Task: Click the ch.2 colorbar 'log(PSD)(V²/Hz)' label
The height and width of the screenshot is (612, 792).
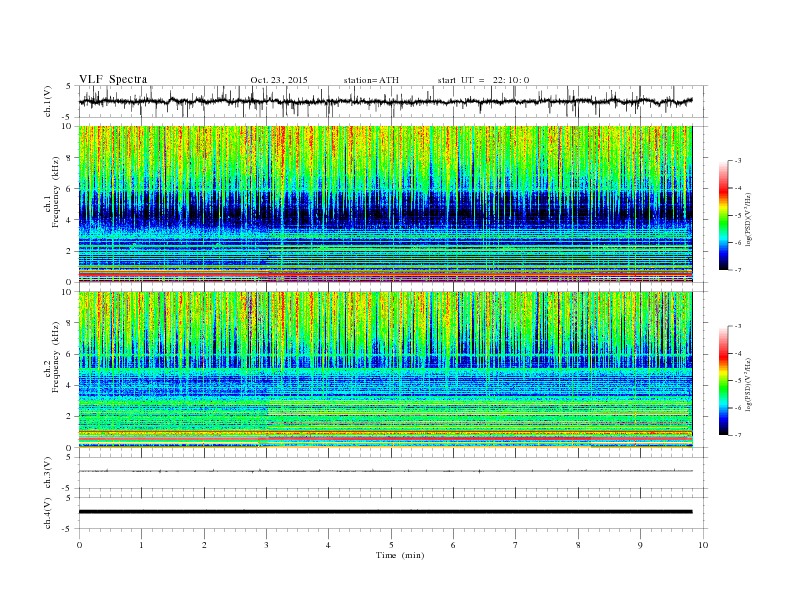Action: [749, 384]
